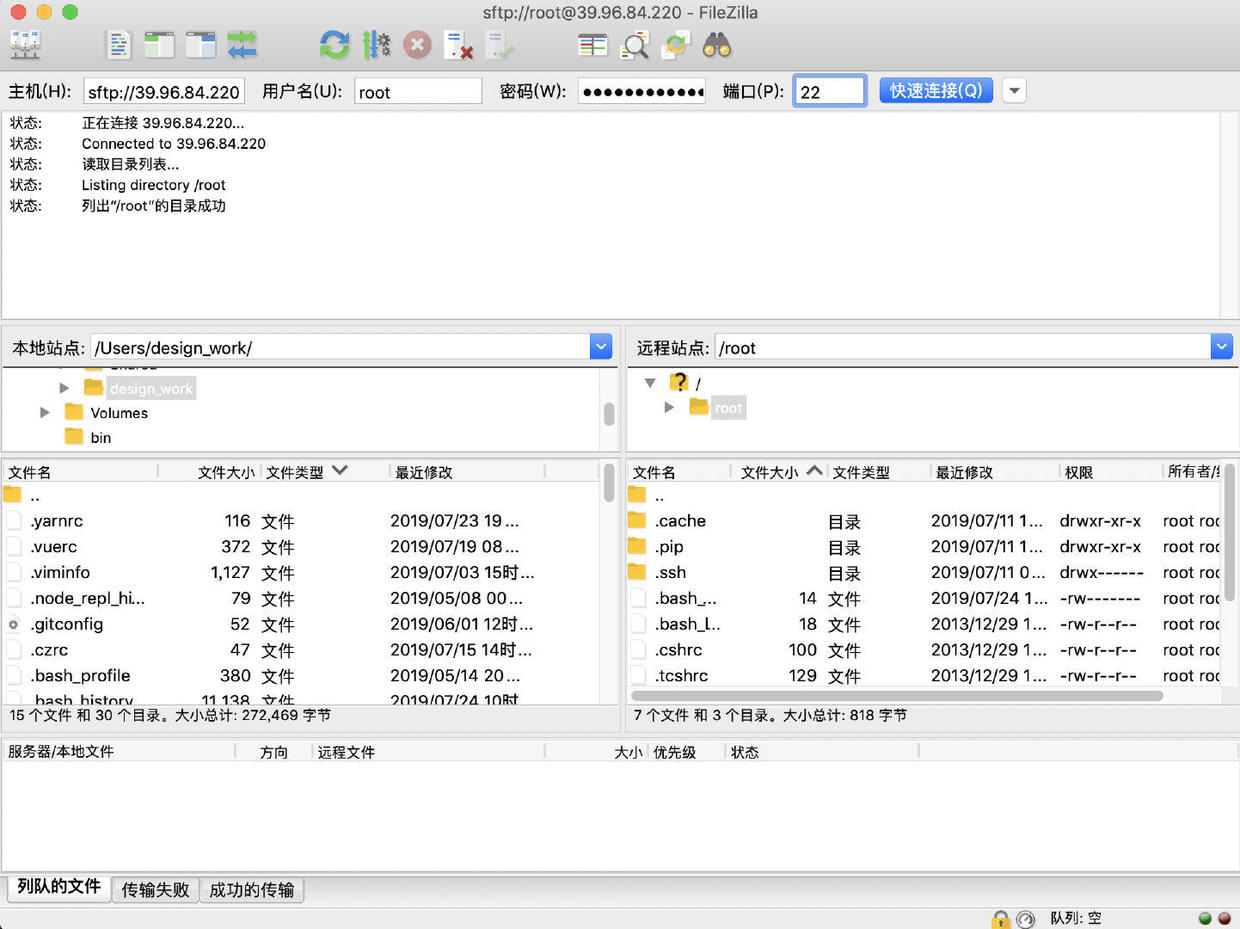Click the remote file list horizontal scrollbar

click(x=897, y=695)
